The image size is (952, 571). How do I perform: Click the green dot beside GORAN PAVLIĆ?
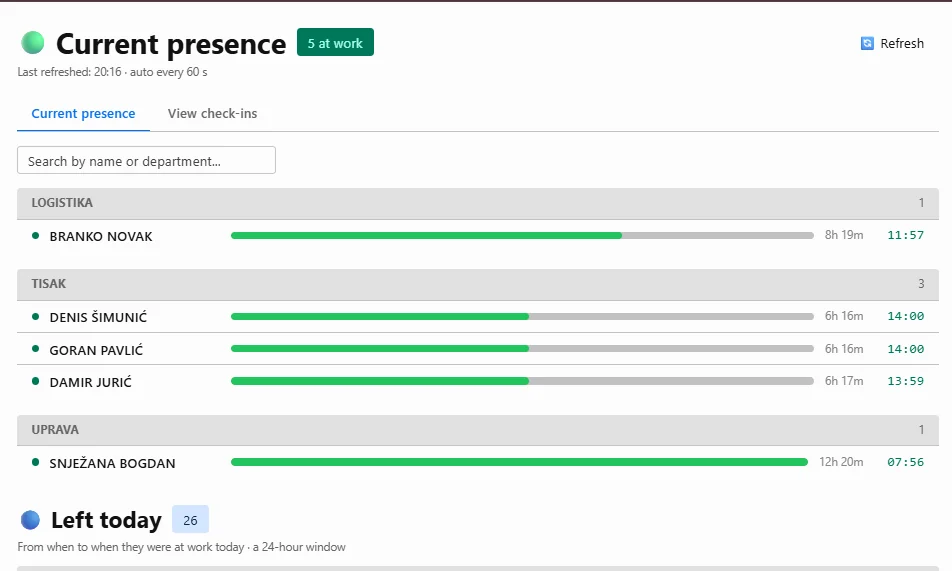pos(35,349)
